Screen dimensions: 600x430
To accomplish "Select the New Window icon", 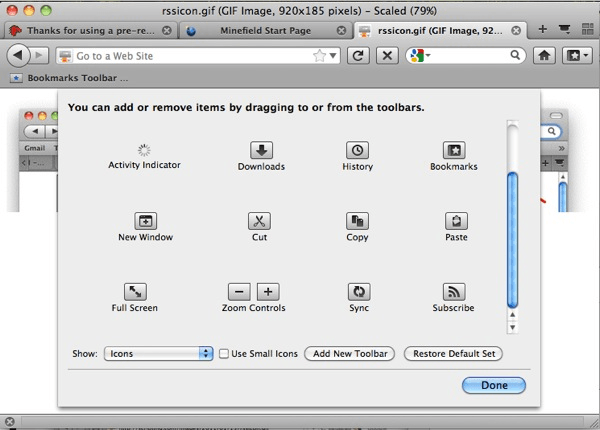I will pos(145,221).
